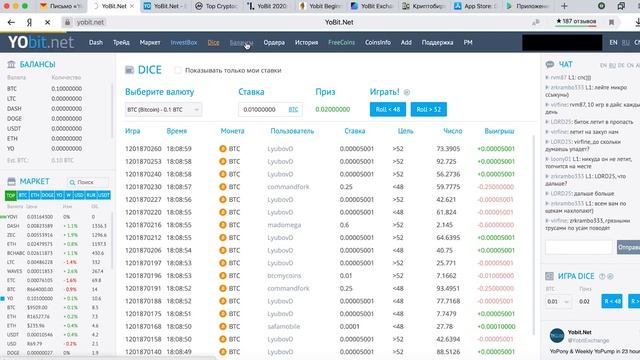Click user commandfork in row 1201870230
The height and width of the screenshot is (360, 640).
pos(288,187)
